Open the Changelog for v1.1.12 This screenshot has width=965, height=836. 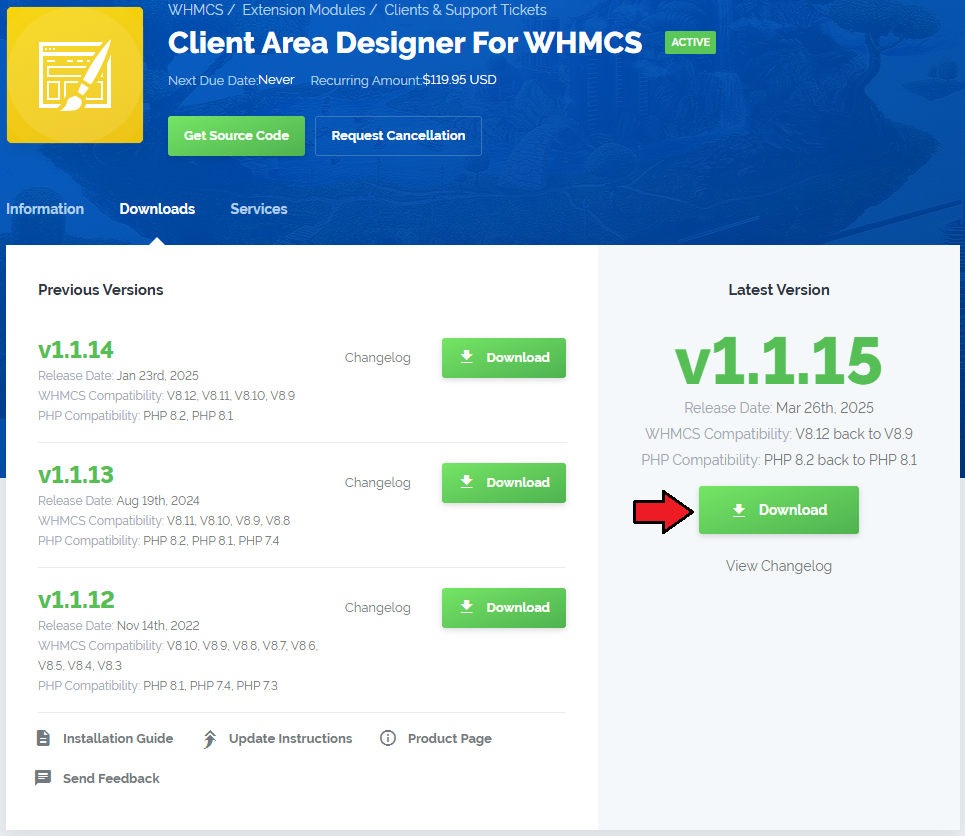pos(377,608)
